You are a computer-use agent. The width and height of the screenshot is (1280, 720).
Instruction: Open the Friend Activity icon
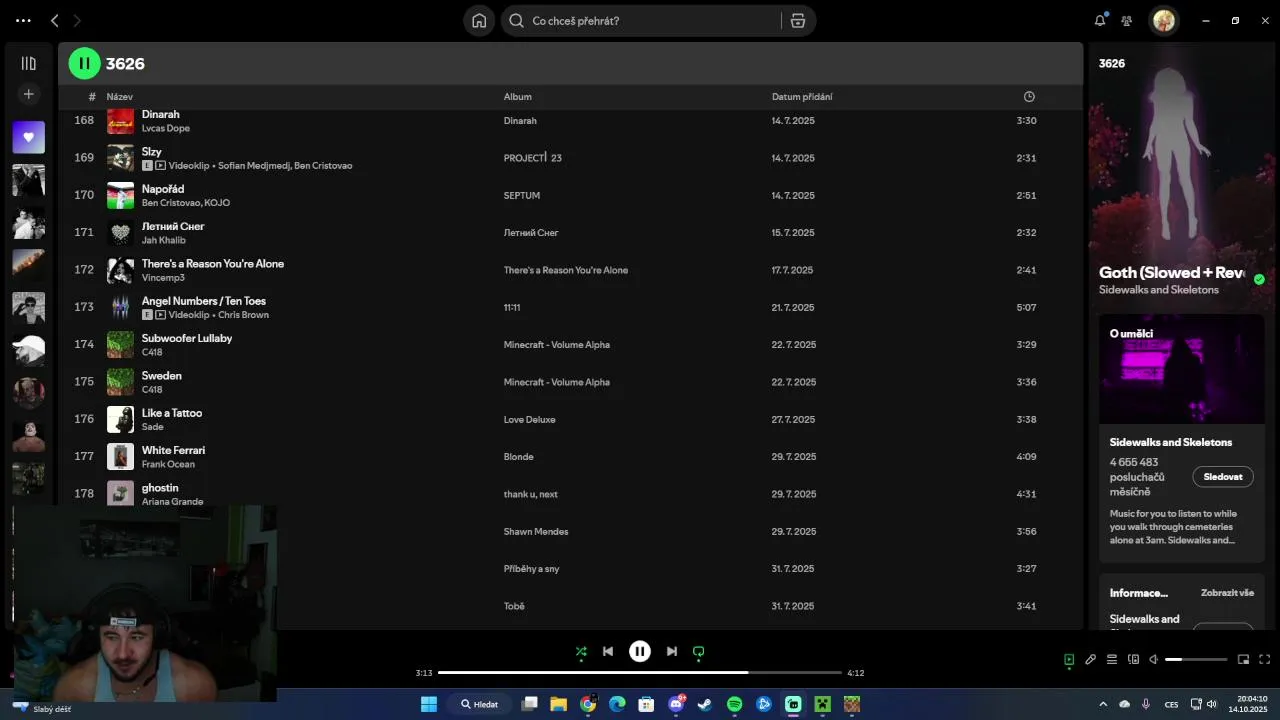(x=1127, y=20)
